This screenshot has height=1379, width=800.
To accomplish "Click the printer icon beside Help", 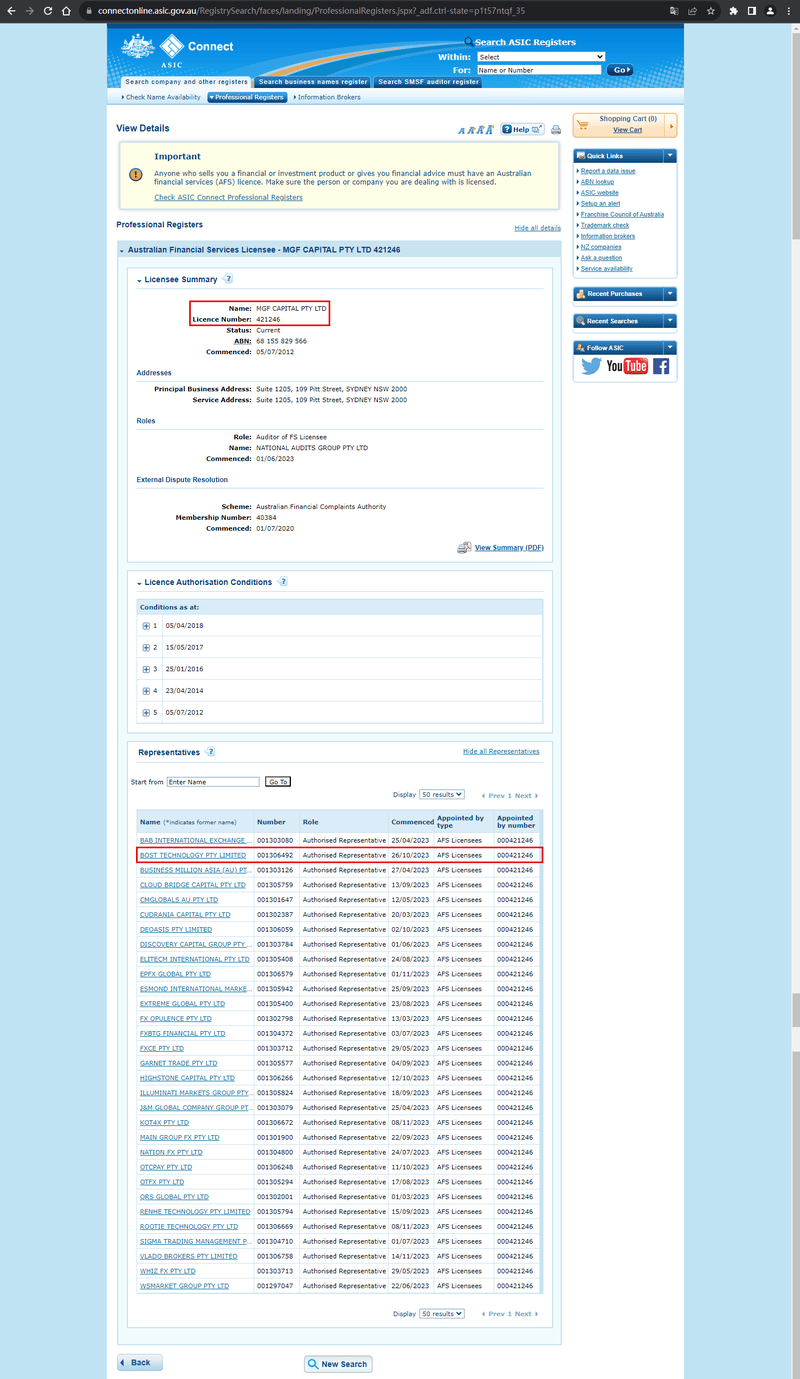I will click(x=556, y=130).
